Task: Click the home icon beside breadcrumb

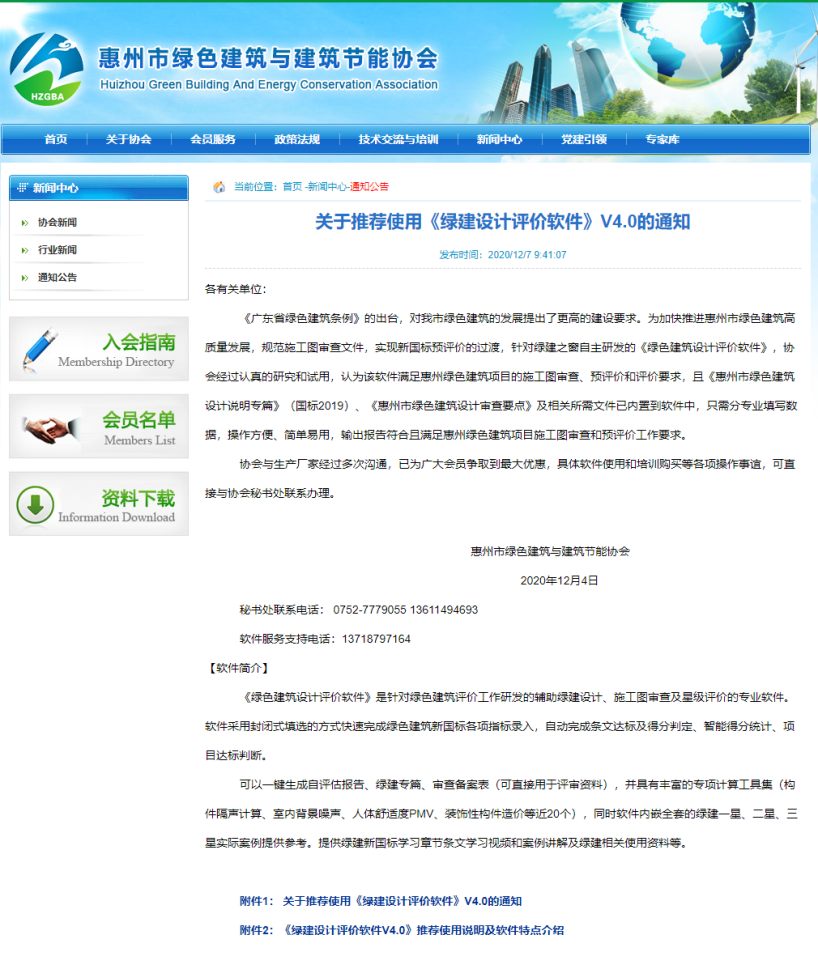Action: point(219,187)
